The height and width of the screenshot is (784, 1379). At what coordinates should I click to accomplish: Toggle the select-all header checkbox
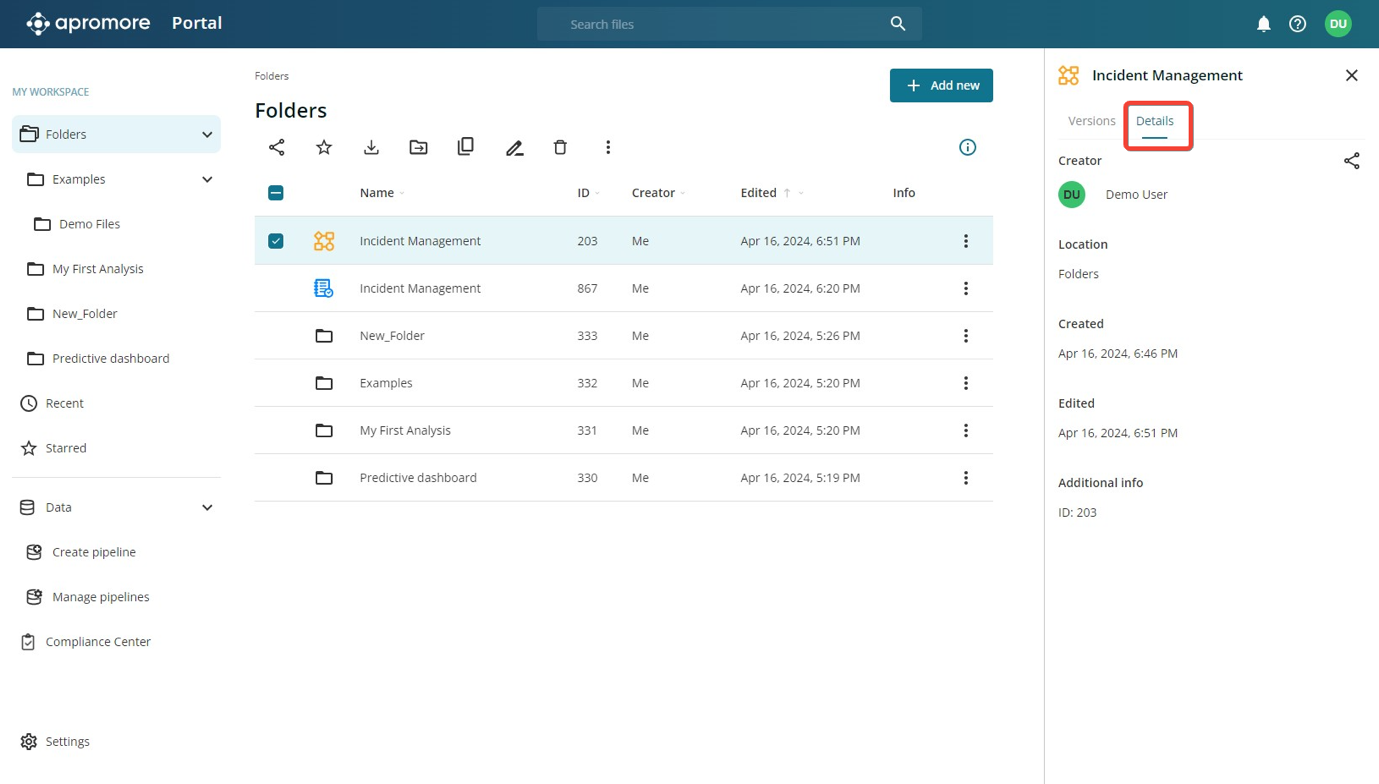coord(276,193)
